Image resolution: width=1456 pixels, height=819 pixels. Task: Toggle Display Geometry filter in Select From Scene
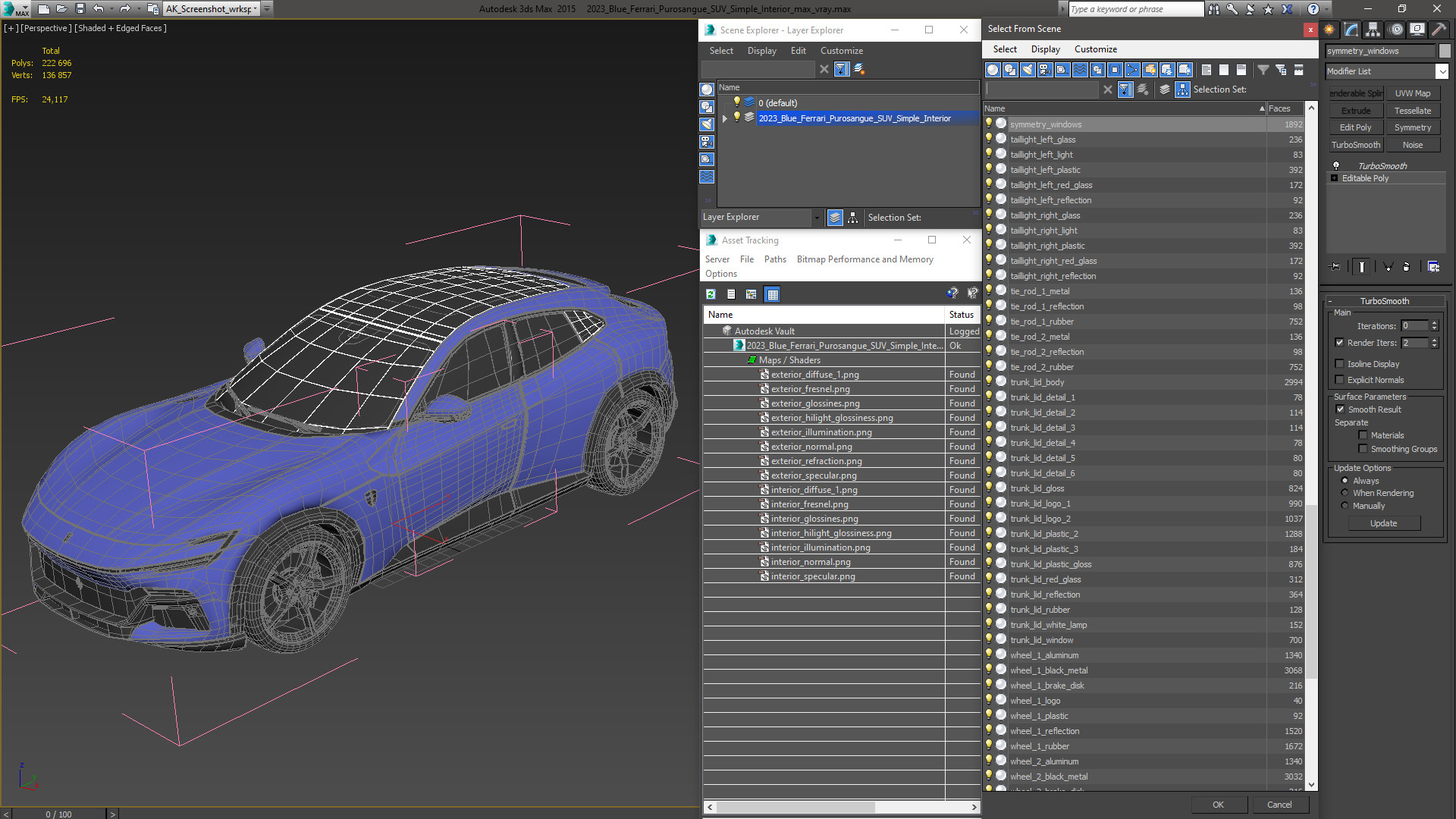[x=993, y=70]
